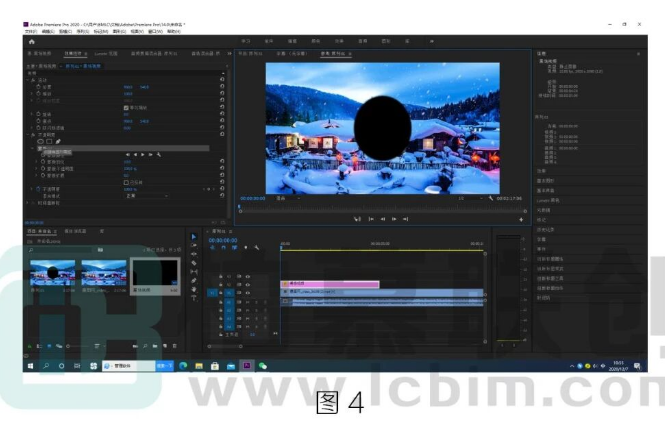Click the free draw bezier mask pen

click(x=58, y=142)
